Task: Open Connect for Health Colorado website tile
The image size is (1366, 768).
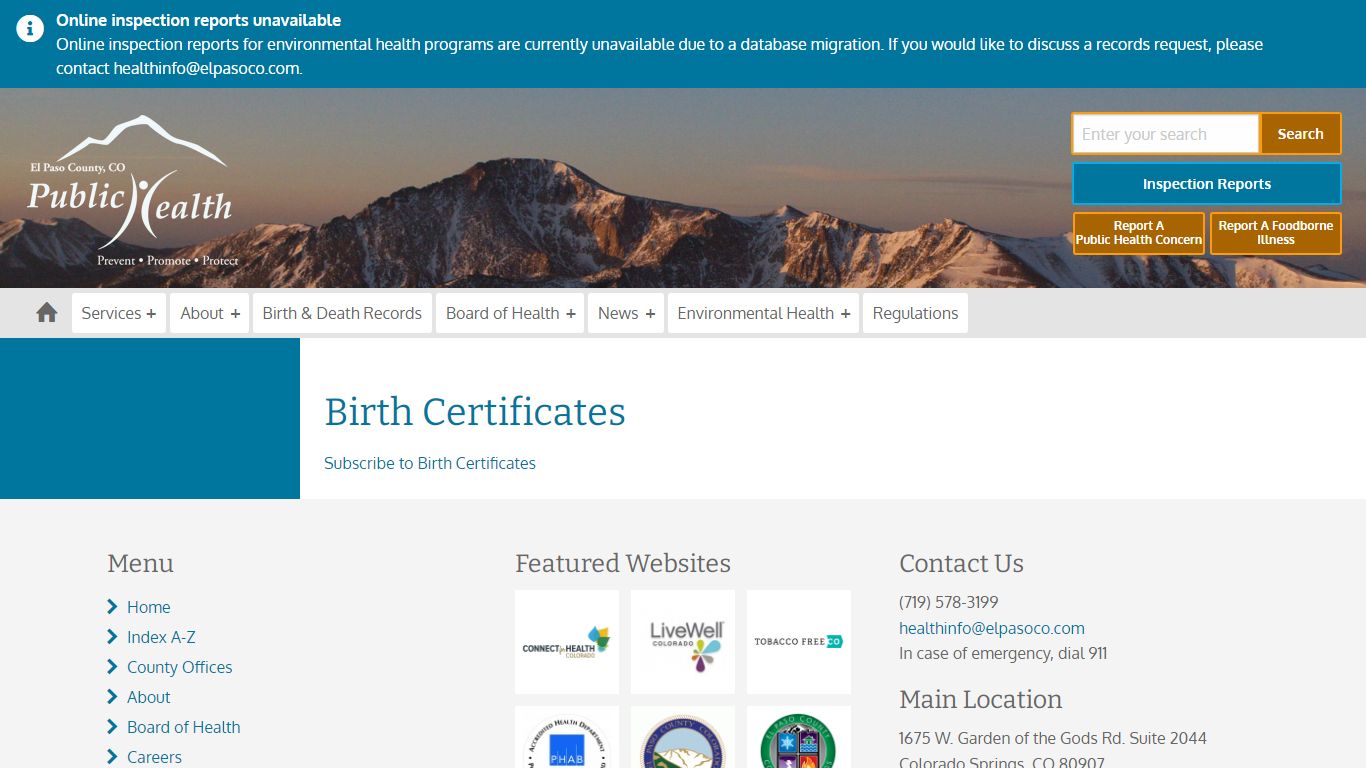Action: (567, 642)
